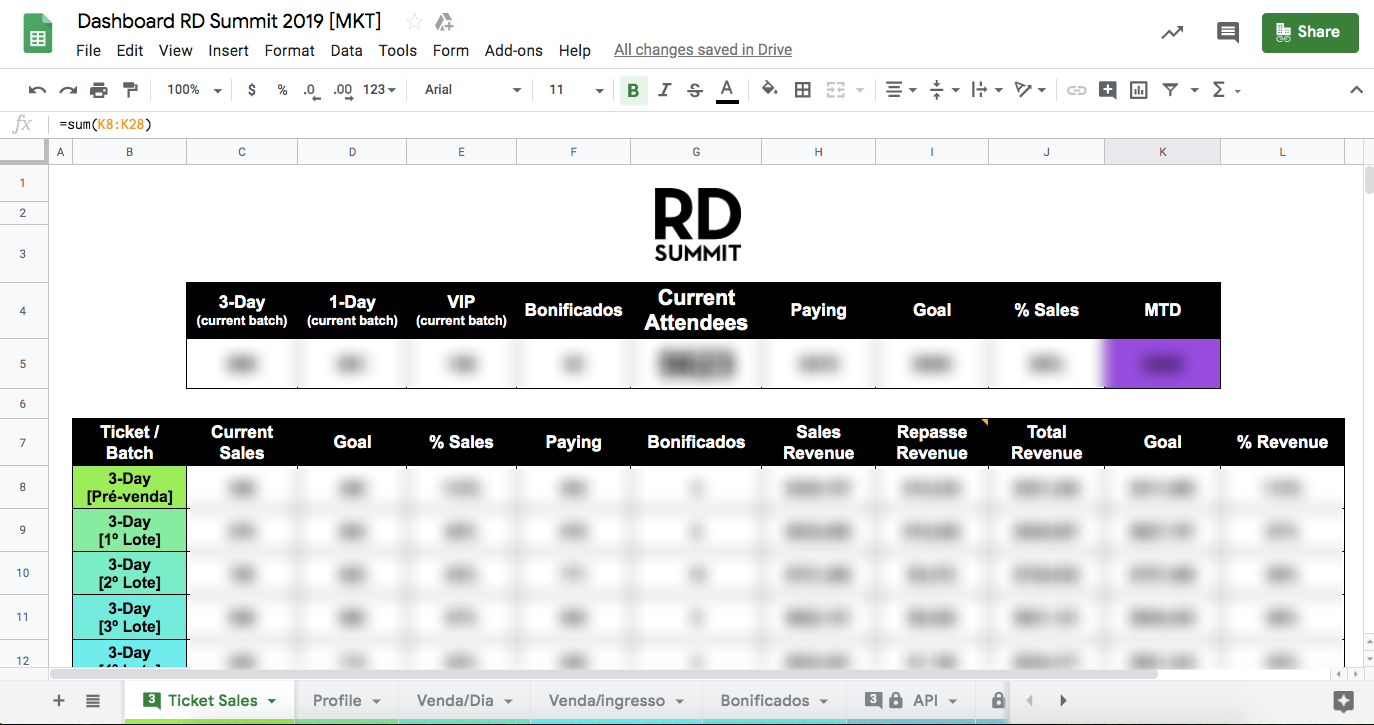Click the Redo arrow icon
The image size is (1374, 725).
68,90
